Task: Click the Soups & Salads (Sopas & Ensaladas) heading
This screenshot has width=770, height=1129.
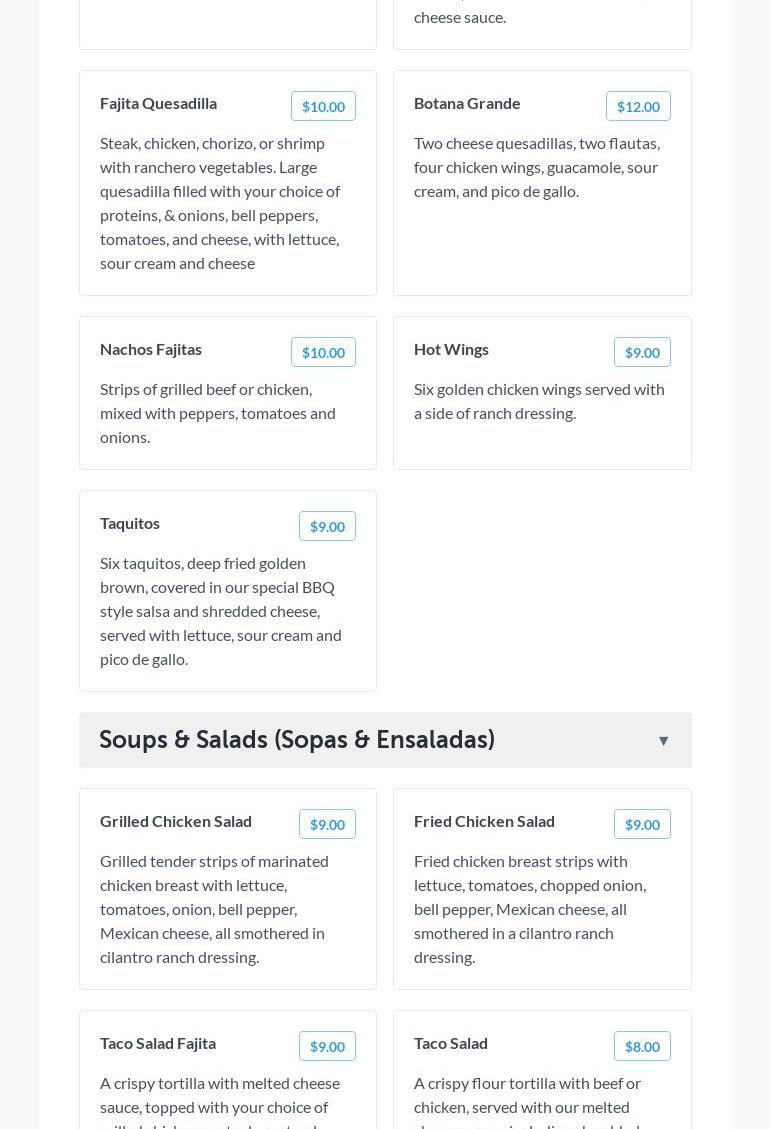Action: tap(297, 740)
